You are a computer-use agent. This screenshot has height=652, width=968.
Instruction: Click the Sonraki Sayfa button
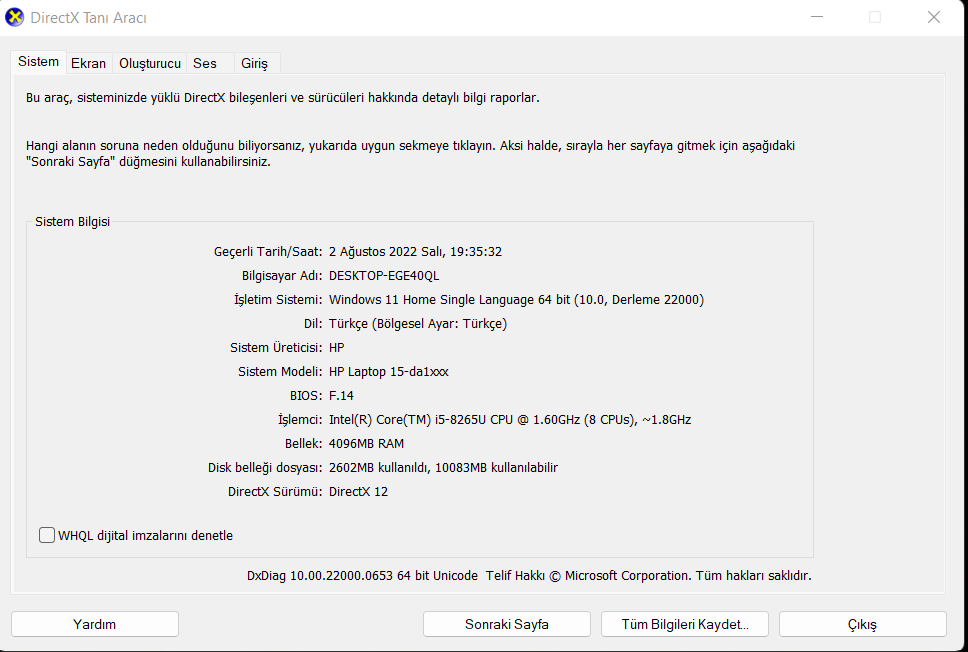coord(507,624)
